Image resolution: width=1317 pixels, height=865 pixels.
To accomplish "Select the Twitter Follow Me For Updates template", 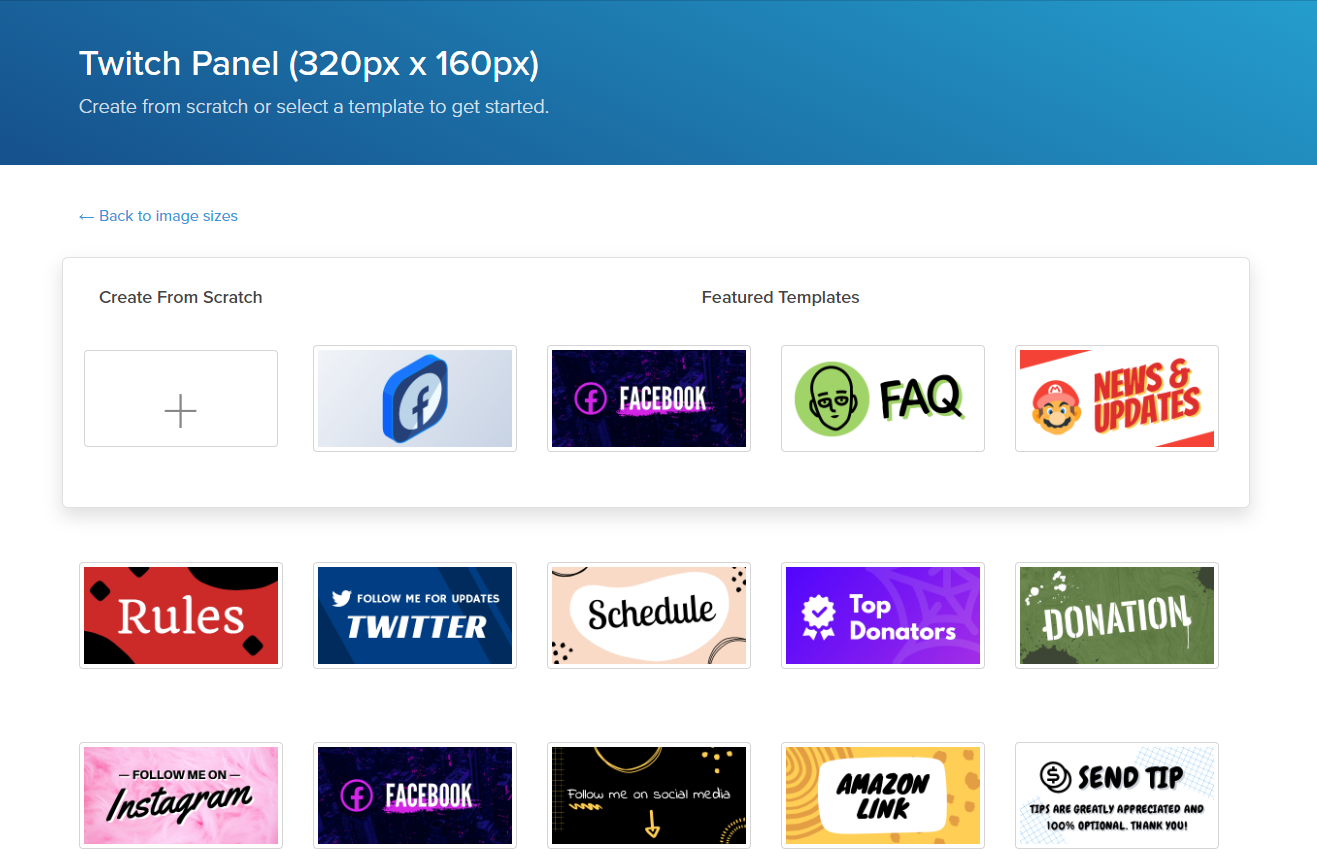I will (414, 615).
